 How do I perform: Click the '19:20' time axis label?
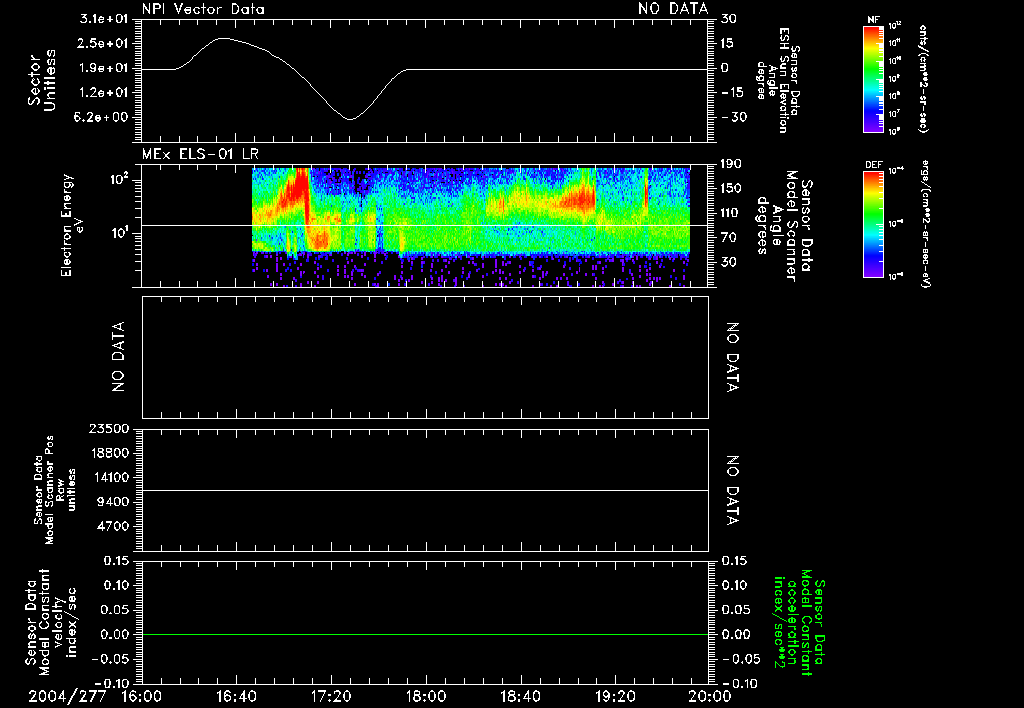pyautogui.click(x=615, y=696)
